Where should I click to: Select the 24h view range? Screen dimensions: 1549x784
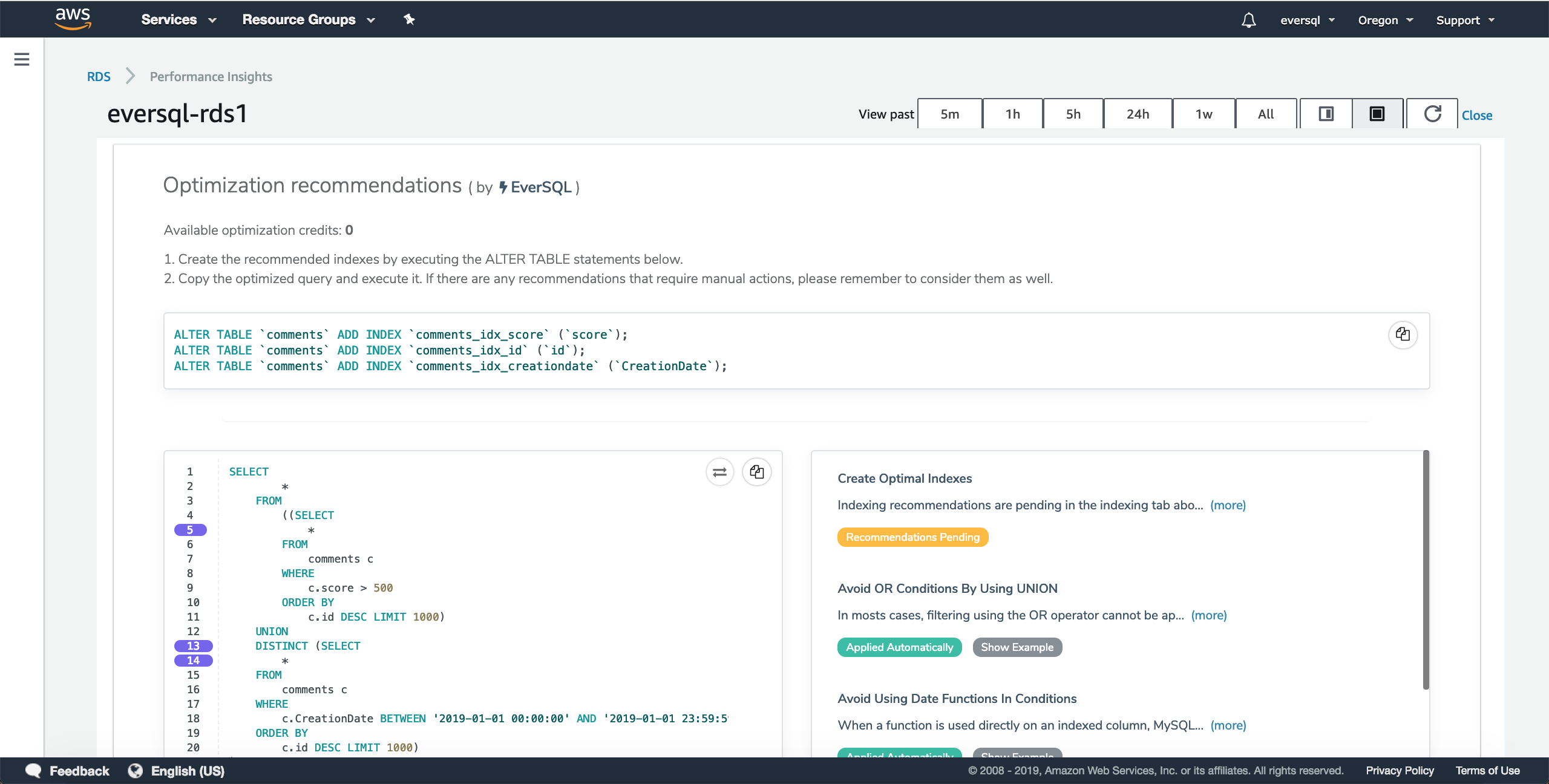1138,114
